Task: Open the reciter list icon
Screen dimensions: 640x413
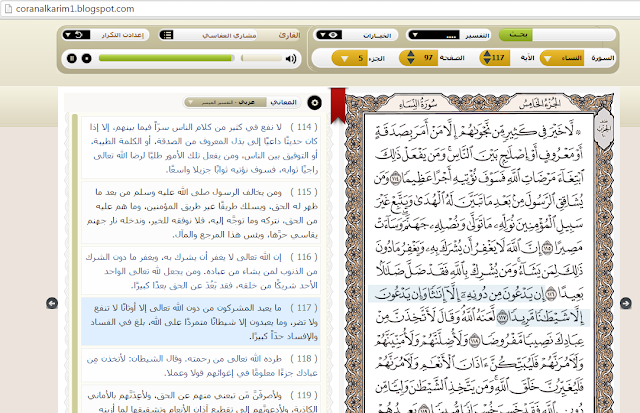Action: pyautogui.click(x=167, y=35)
